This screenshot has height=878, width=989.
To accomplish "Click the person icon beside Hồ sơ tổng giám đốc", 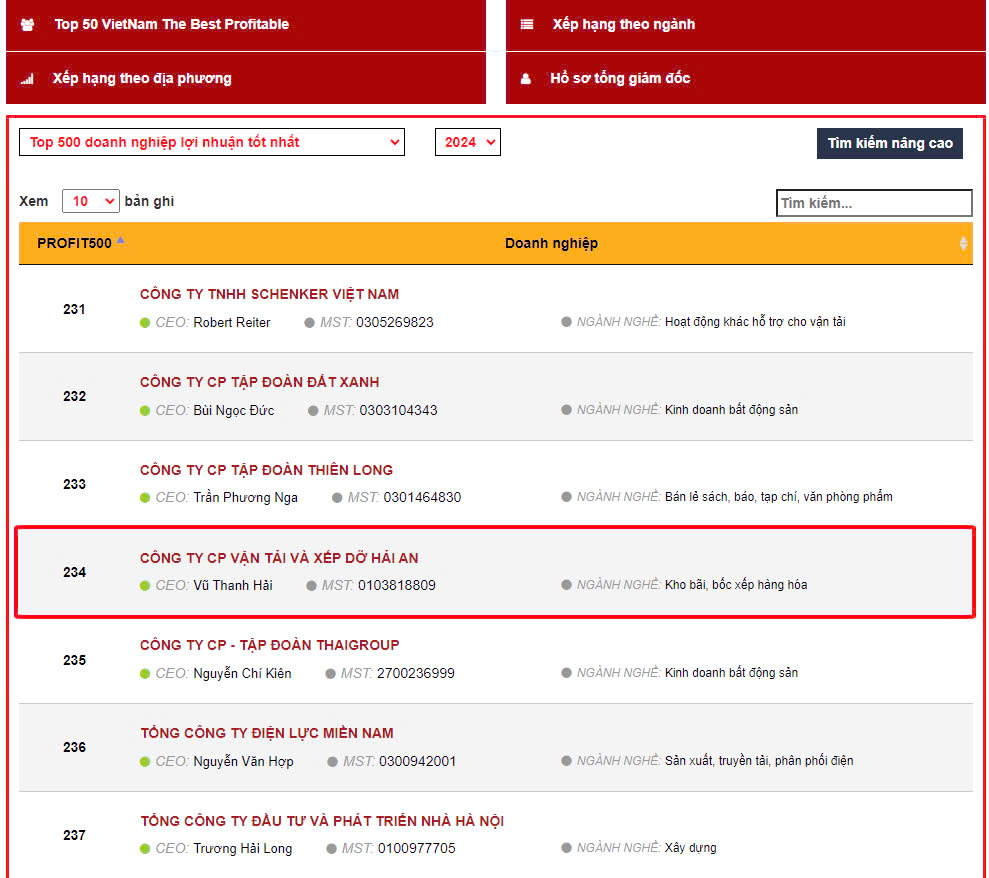I will tap(525, 79).
